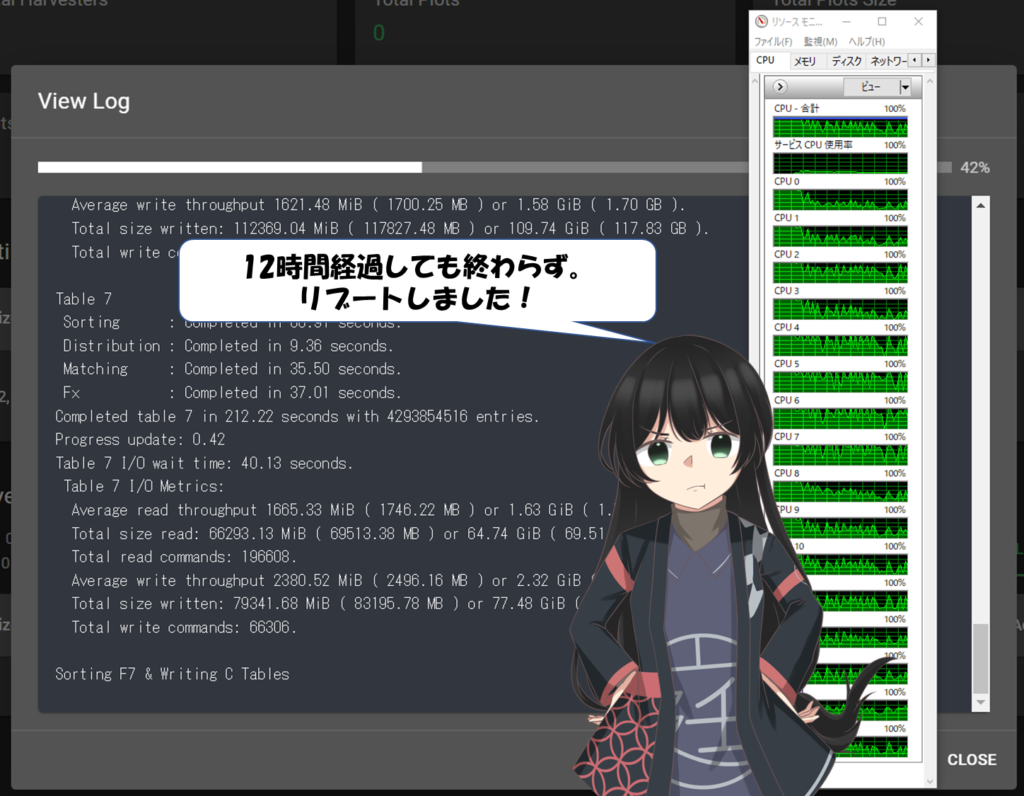Viewport: 1024px width, 796px height.
Task: Click the サービス CPU 使用率 graph
Action: (x=840, y=163)
